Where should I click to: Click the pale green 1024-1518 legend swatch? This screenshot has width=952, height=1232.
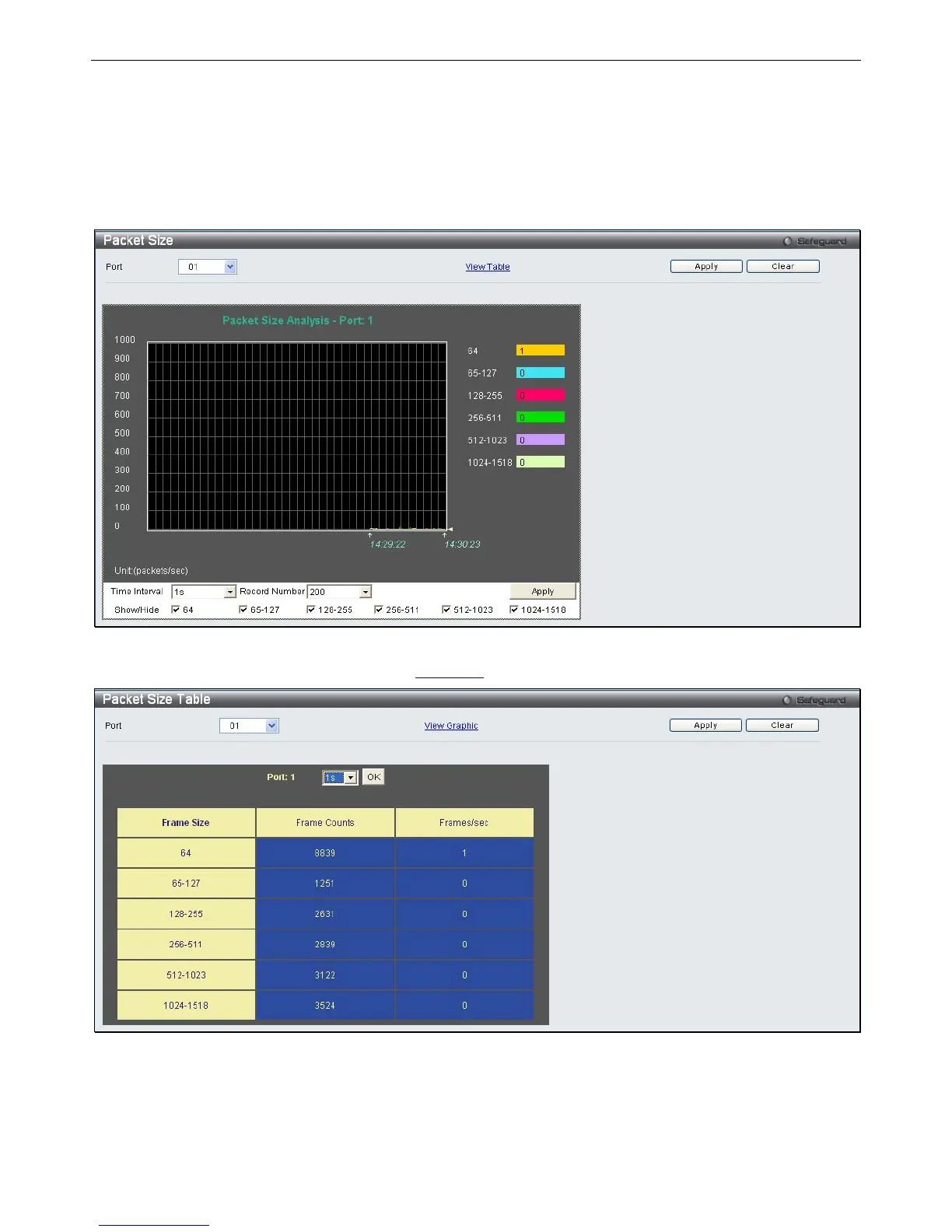click(x=541, y=462)
